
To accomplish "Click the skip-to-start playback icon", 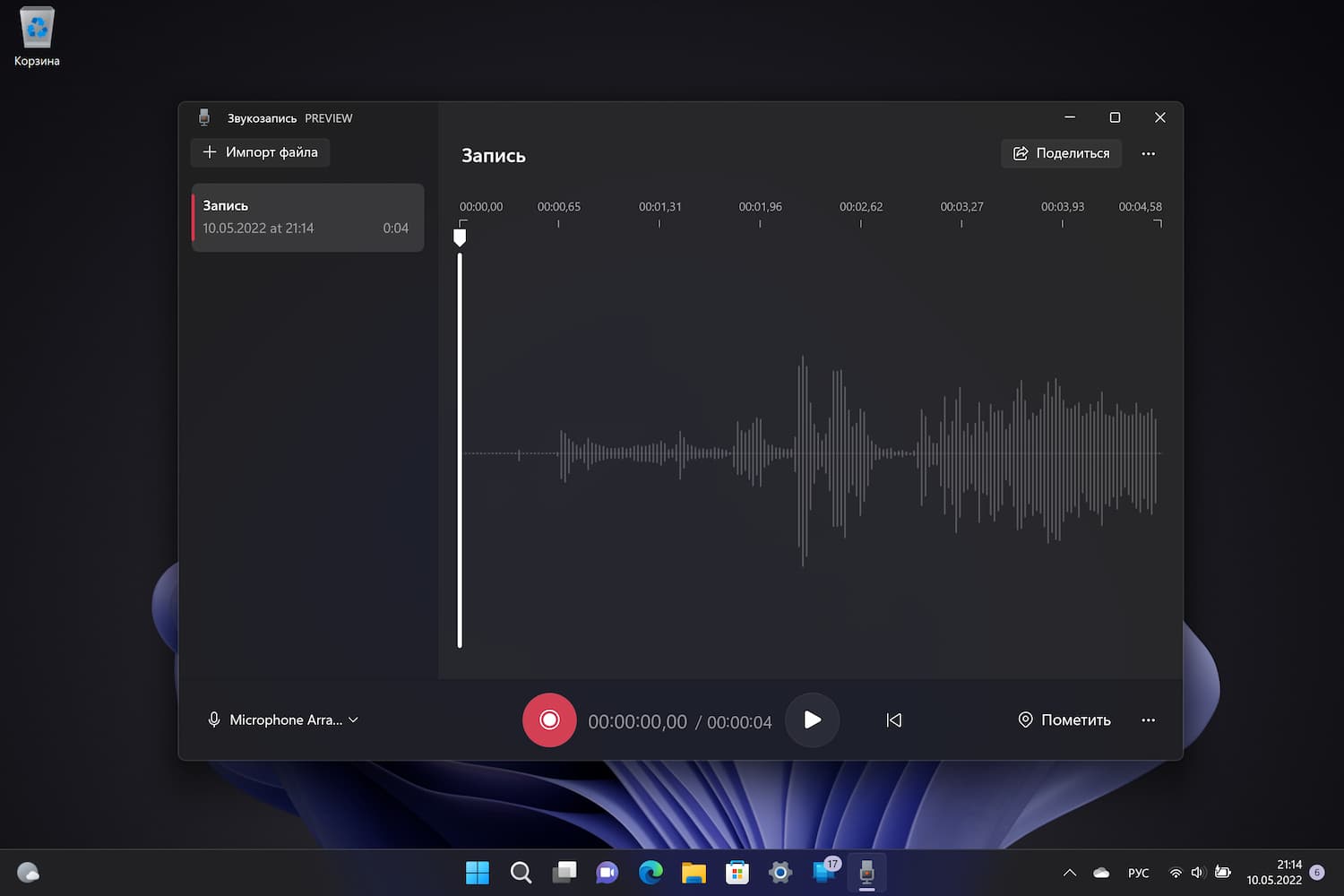I will [x=893, y=719].
